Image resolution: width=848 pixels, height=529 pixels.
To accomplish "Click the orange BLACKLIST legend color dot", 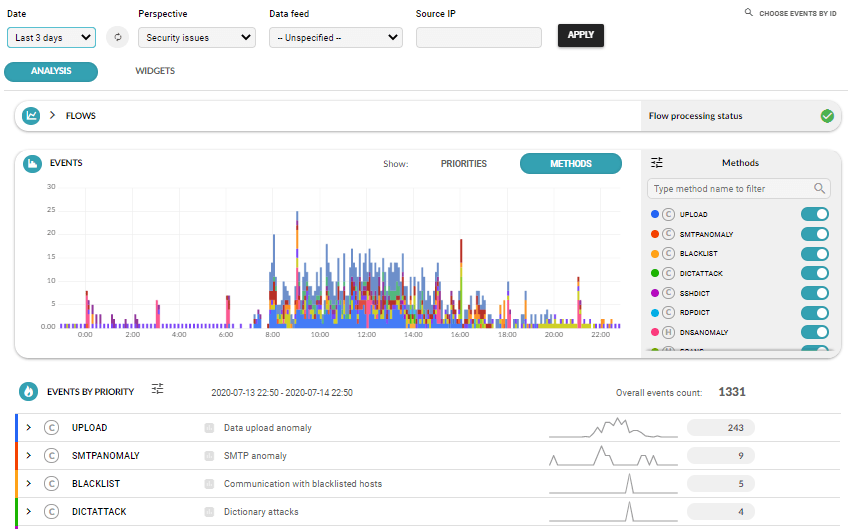I will coord(655,254).
